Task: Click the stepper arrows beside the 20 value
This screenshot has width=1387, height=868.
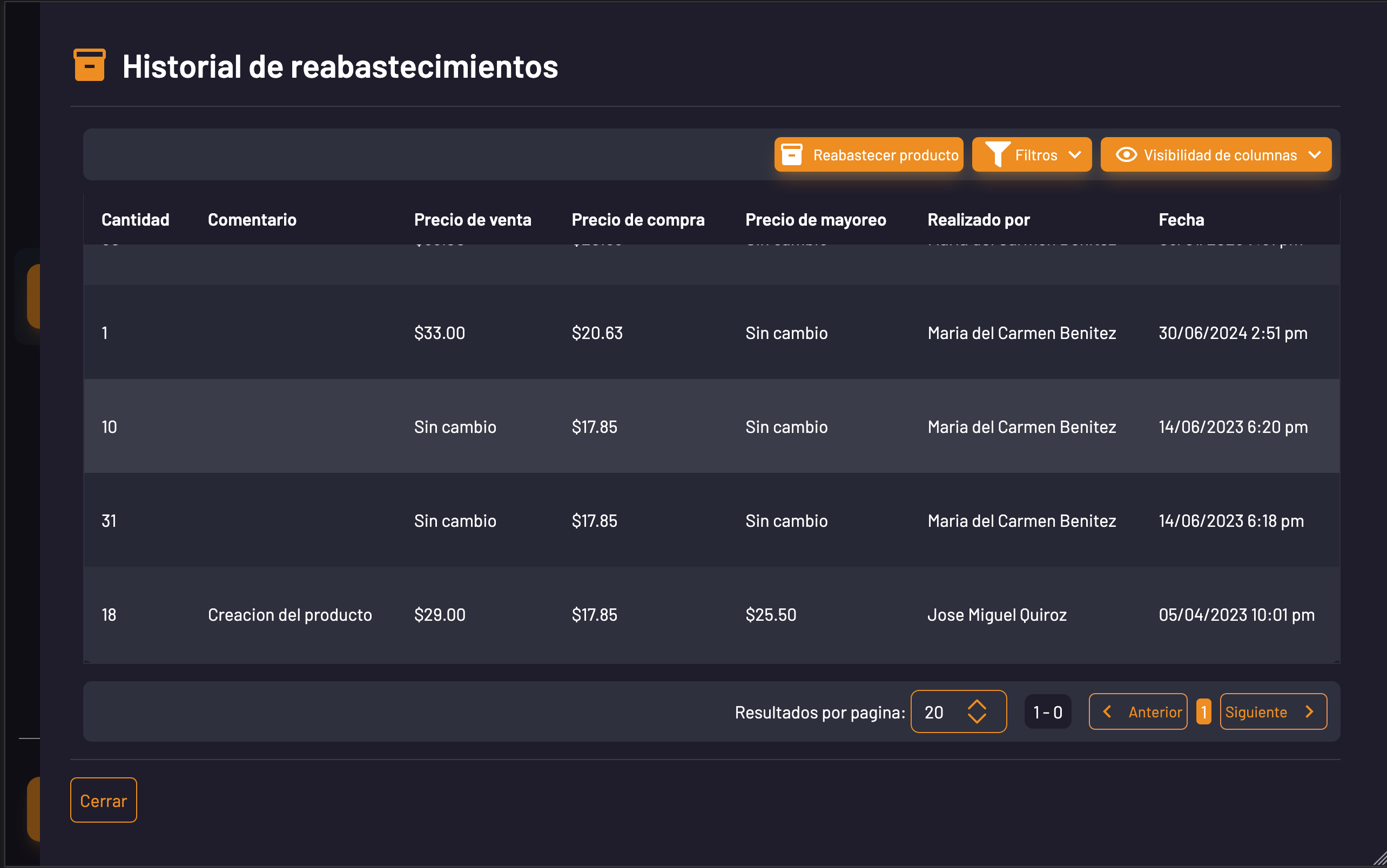Action: pos(978,711)
